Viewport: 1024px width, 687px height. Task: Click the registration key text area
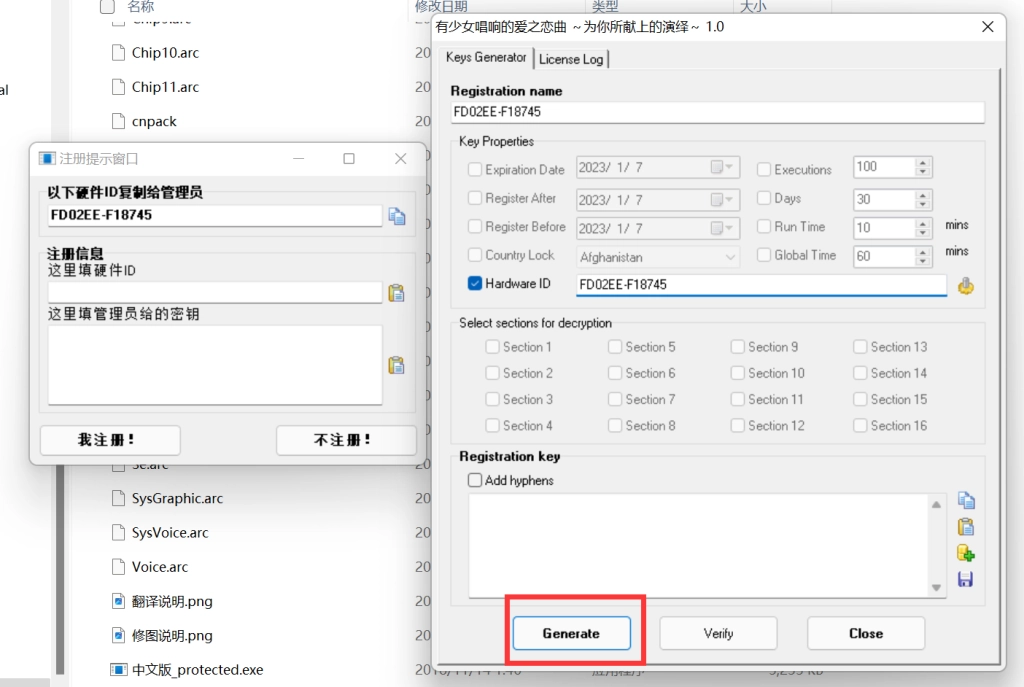click(699, 545)
